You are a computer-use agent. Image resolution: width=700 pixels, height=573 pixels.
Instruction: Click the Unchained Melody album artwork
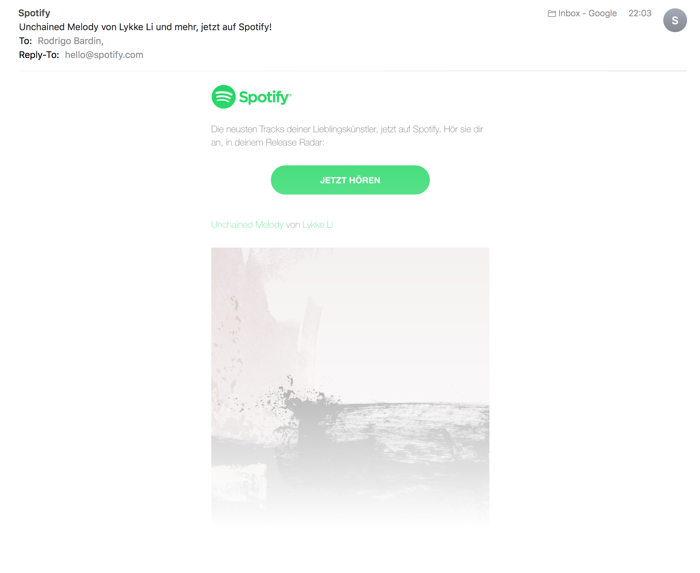point(350,385)
